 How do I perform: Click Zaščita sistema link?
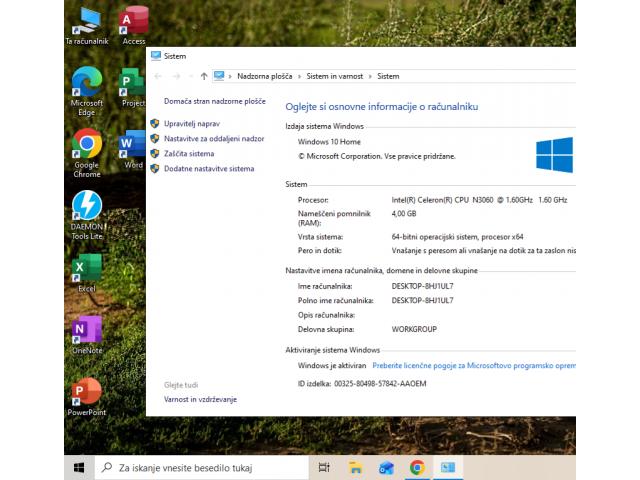[x=189, y=154]
